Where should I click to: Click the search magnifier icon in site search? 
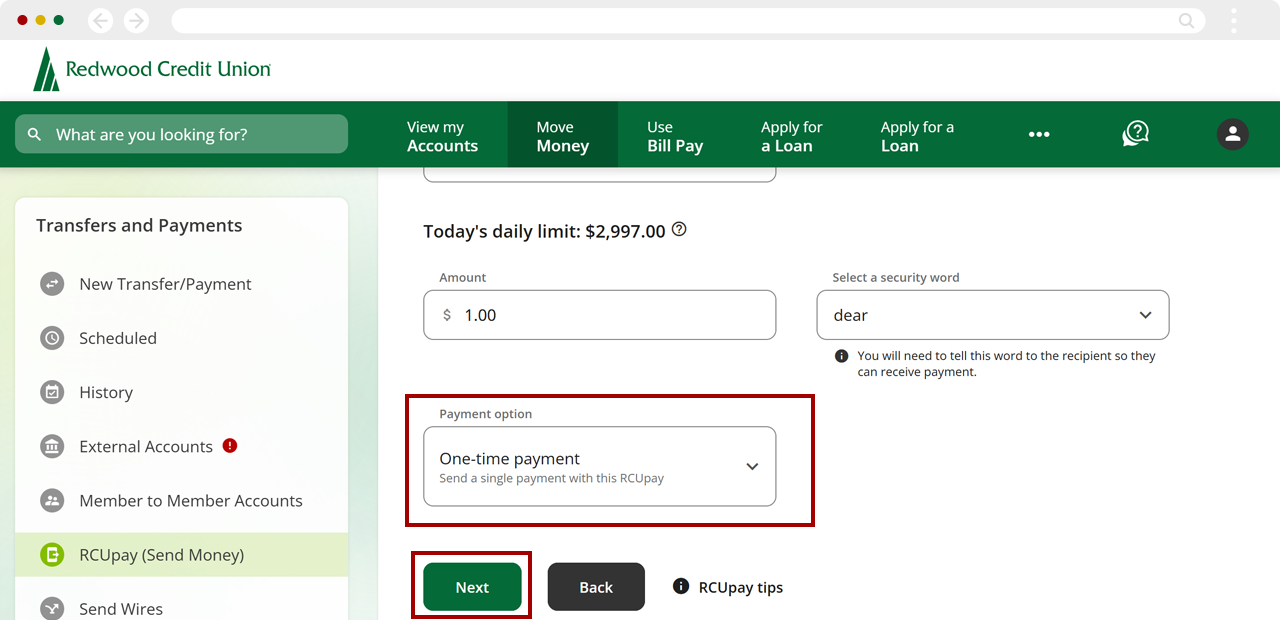click(x=35, y=134)
